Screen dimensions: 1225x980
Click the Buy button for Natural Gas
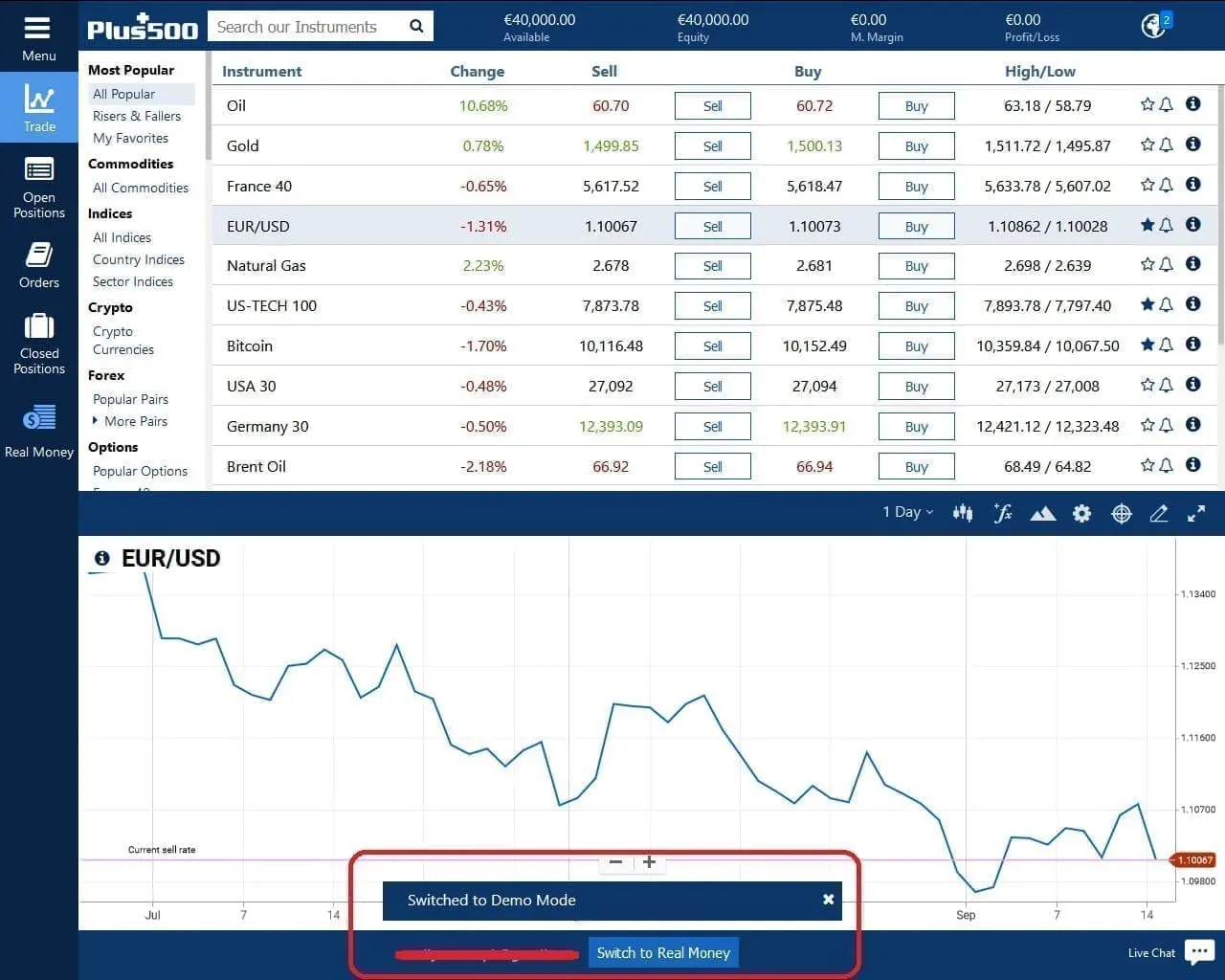click(x=916, y=266)
